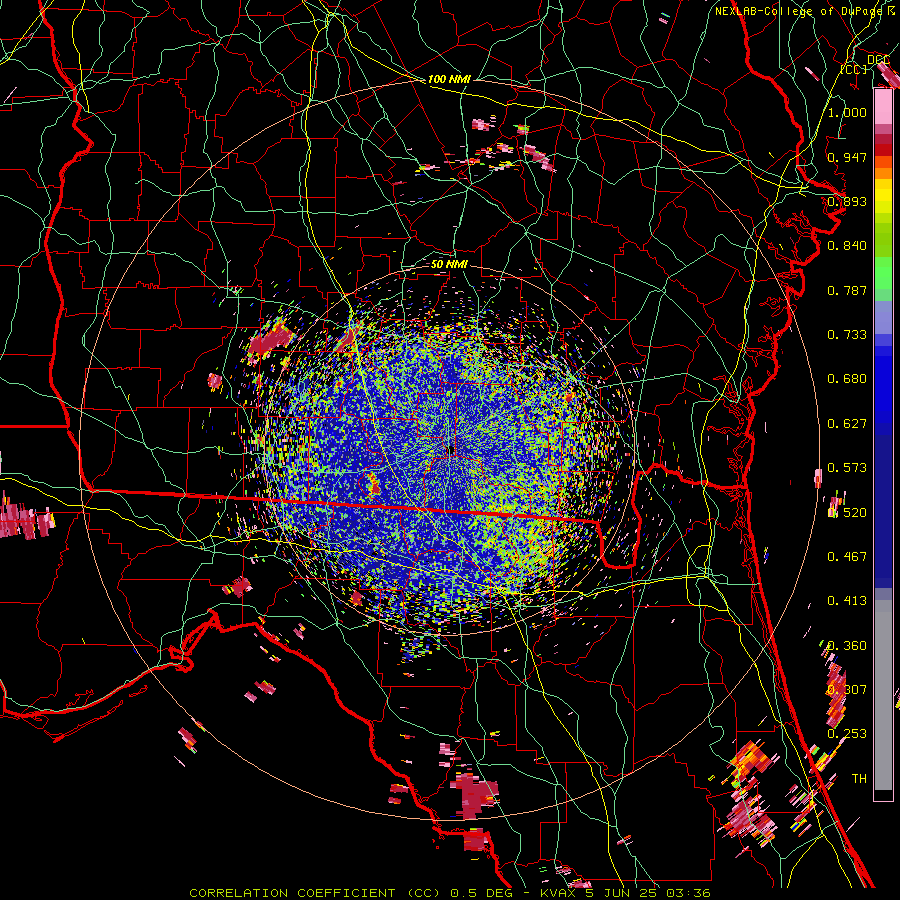Pick the light pink top segment of color bar
This screenshot has width=900, height=900.
(883, 107)
